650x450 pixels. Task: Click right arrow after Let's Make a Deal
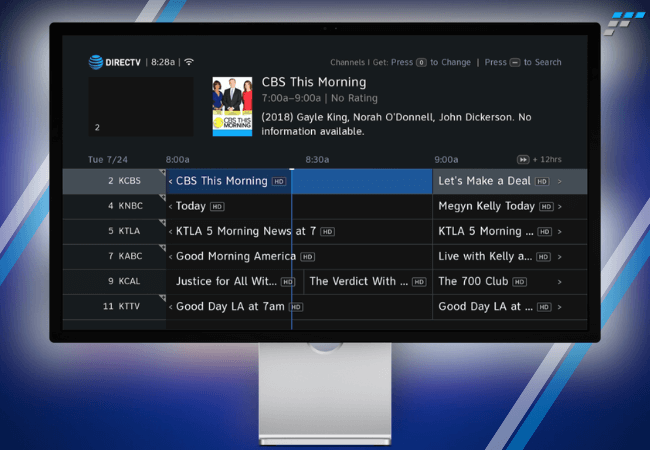click(x=560, y=181)
